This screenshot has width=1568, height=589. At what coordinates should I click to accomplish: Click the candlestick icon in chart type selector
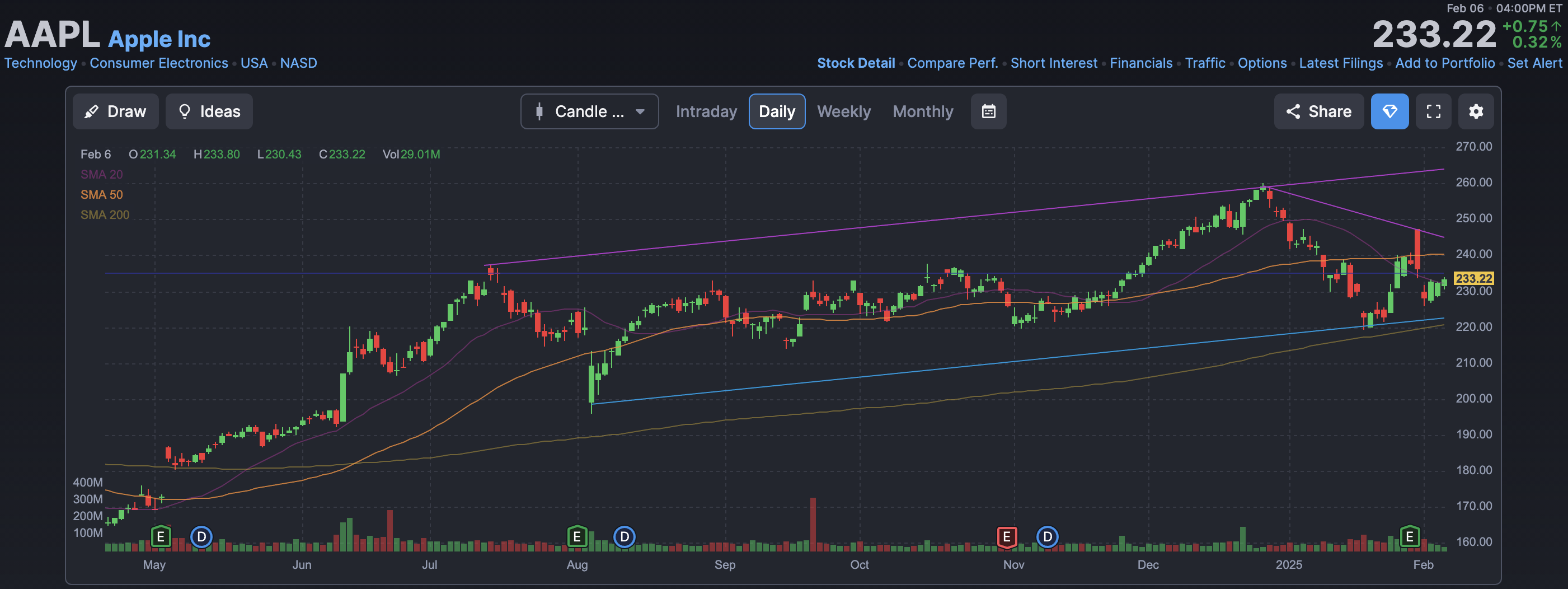pyautogui.click(x=539, y=111)
